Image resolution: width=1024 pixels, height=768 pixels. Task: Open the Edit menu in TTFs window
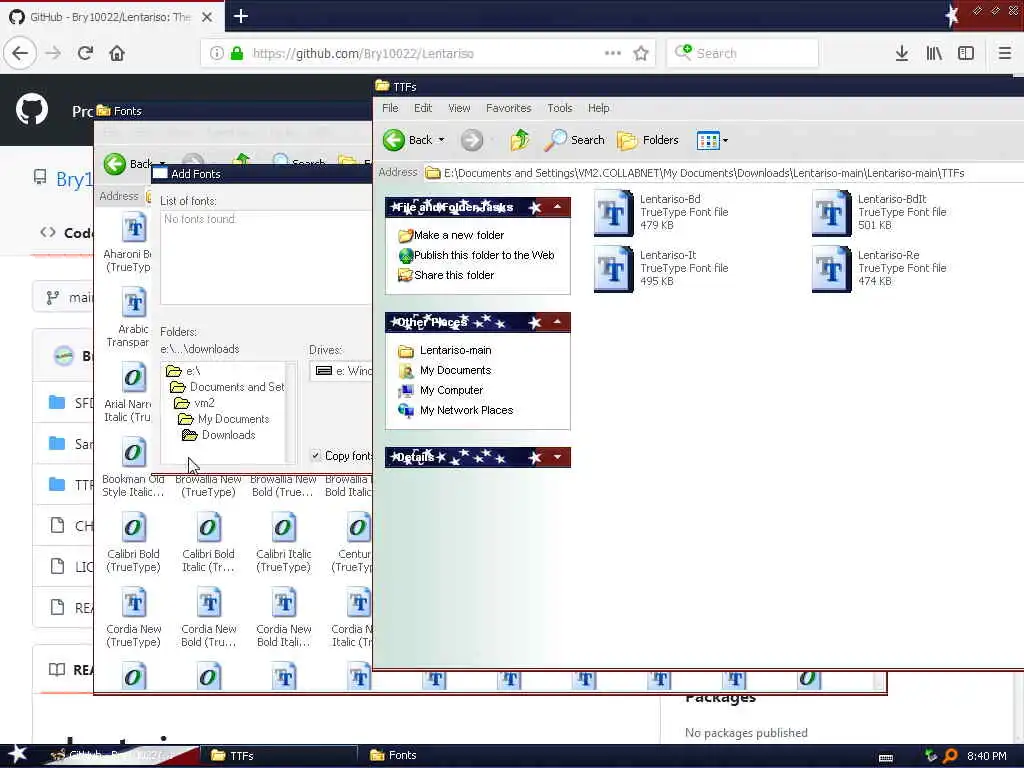click(x=423, y=108)
